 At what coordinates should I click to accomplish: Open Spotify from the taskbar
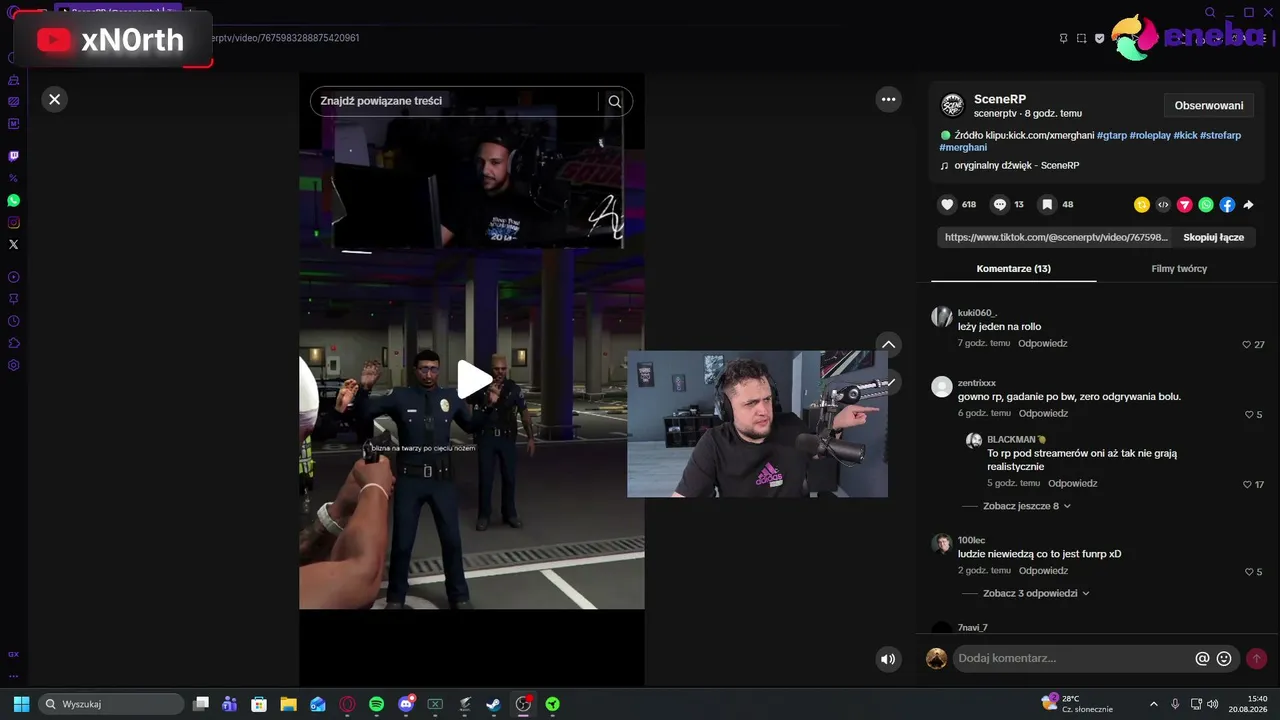pos(376,704)
